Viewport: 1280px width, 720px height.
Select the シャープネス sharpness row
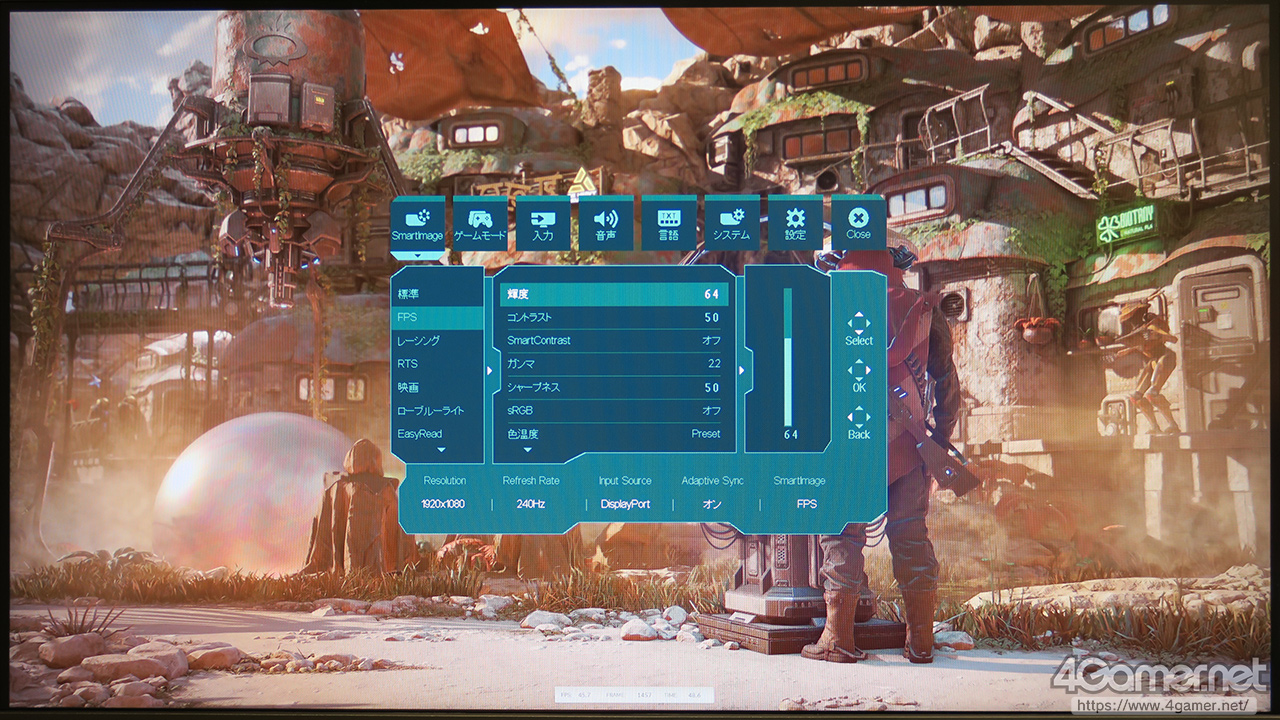click(x=614, y=387)
